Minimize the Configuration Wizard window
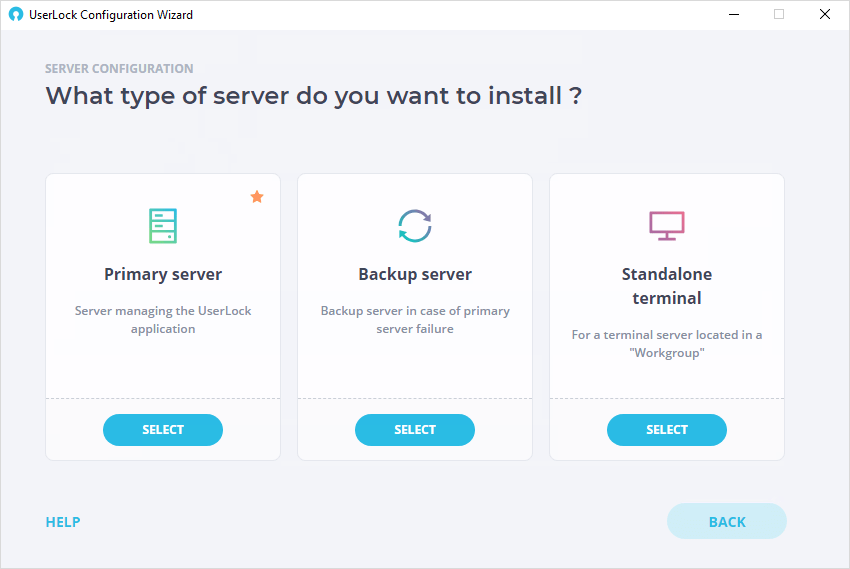Screen dimensions: 850x569 [734, 15]
